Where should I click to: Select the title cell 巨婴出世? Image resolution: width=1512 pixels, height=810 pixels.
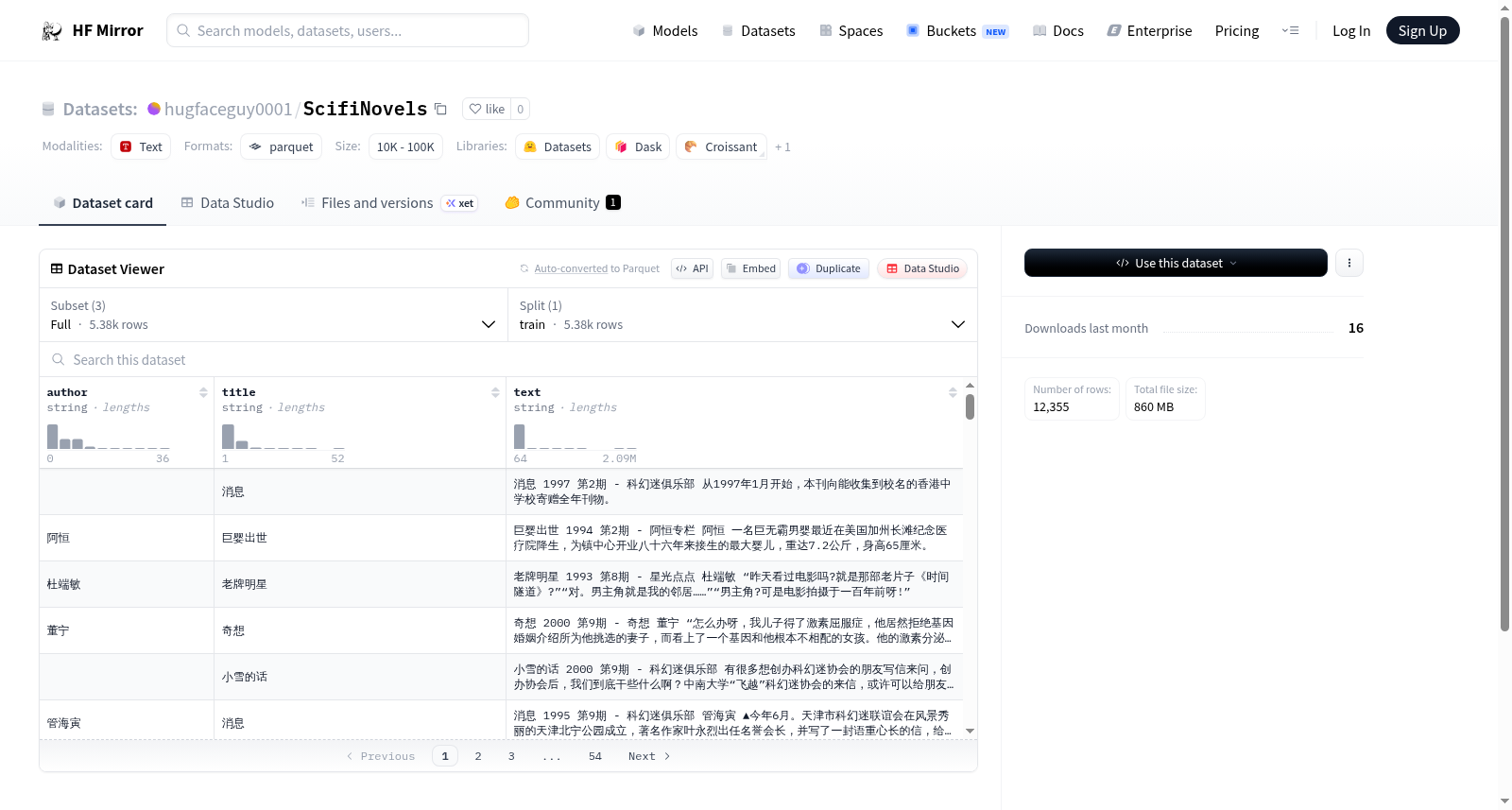pyautogui.click(x=360, y=538)
